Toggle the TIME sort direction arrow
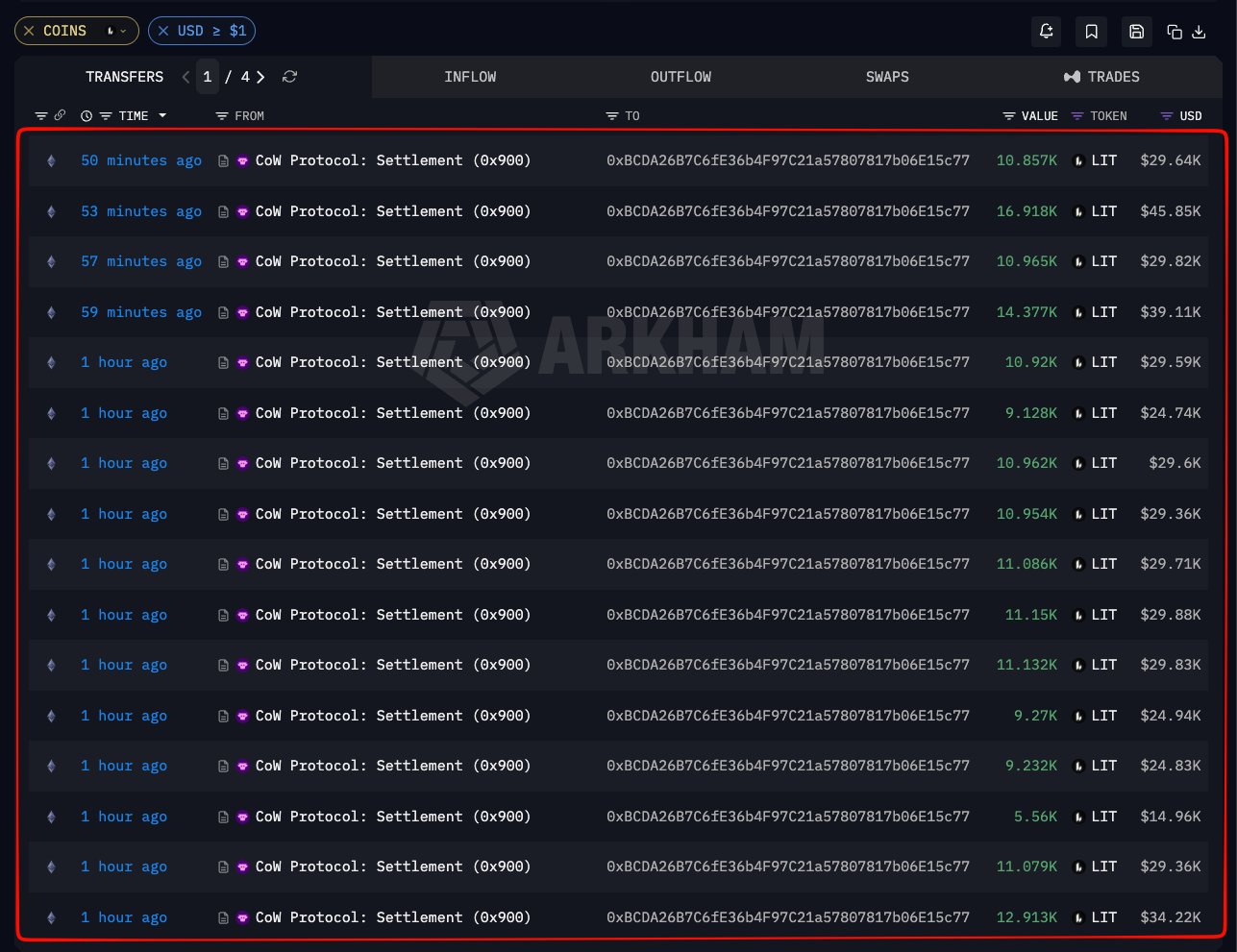 click(x=162, y=116)
